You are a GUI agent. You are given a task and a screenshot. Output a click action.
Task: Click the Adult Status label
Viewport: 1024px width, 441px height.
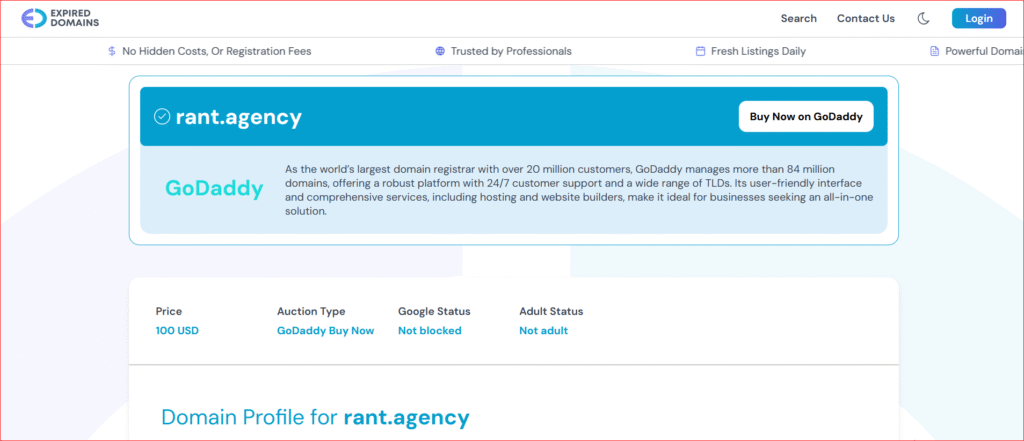[551, 311]
